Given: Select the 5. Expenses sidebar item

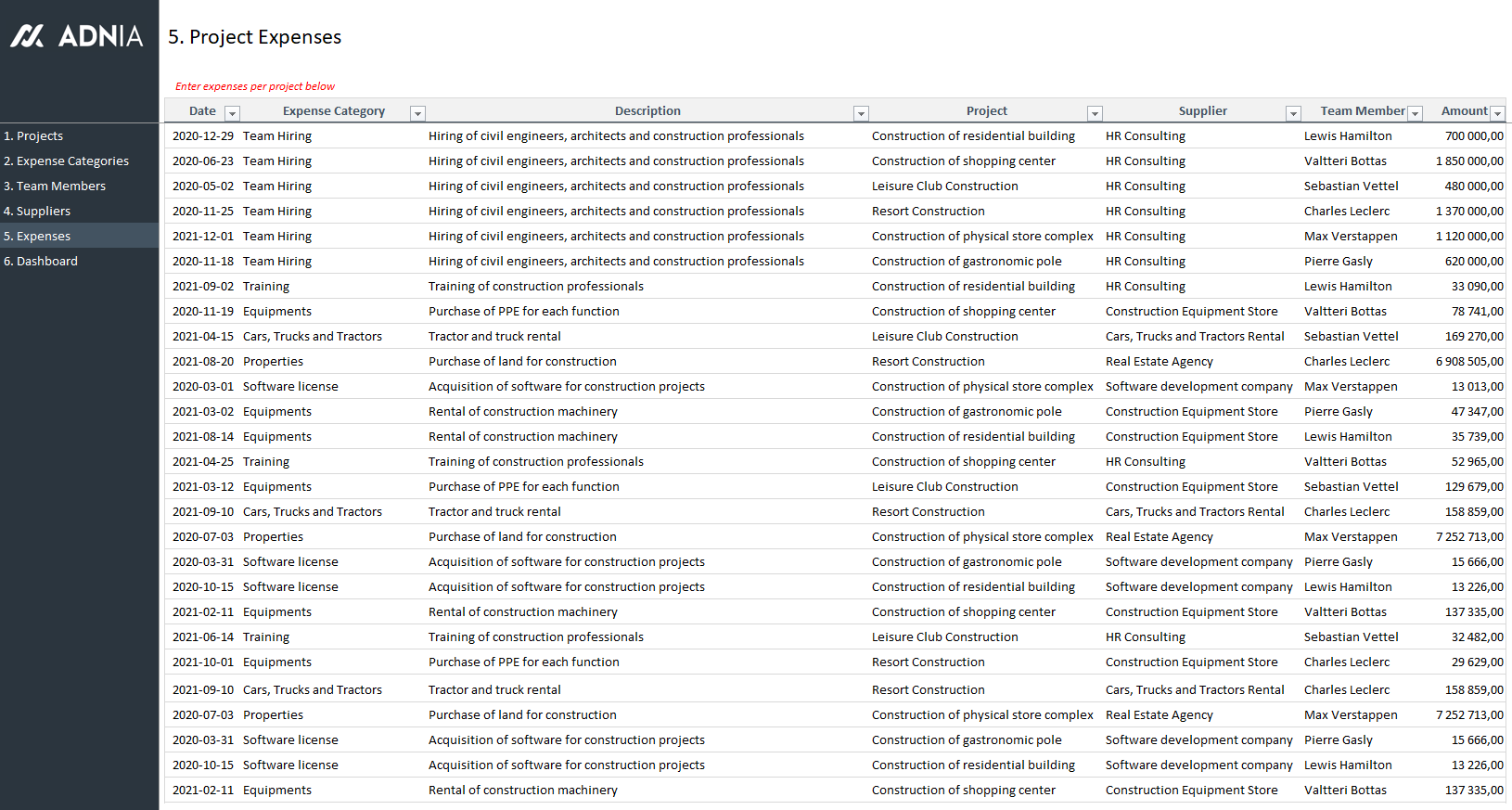Looking at the screenshot, I should pos(37,237).
